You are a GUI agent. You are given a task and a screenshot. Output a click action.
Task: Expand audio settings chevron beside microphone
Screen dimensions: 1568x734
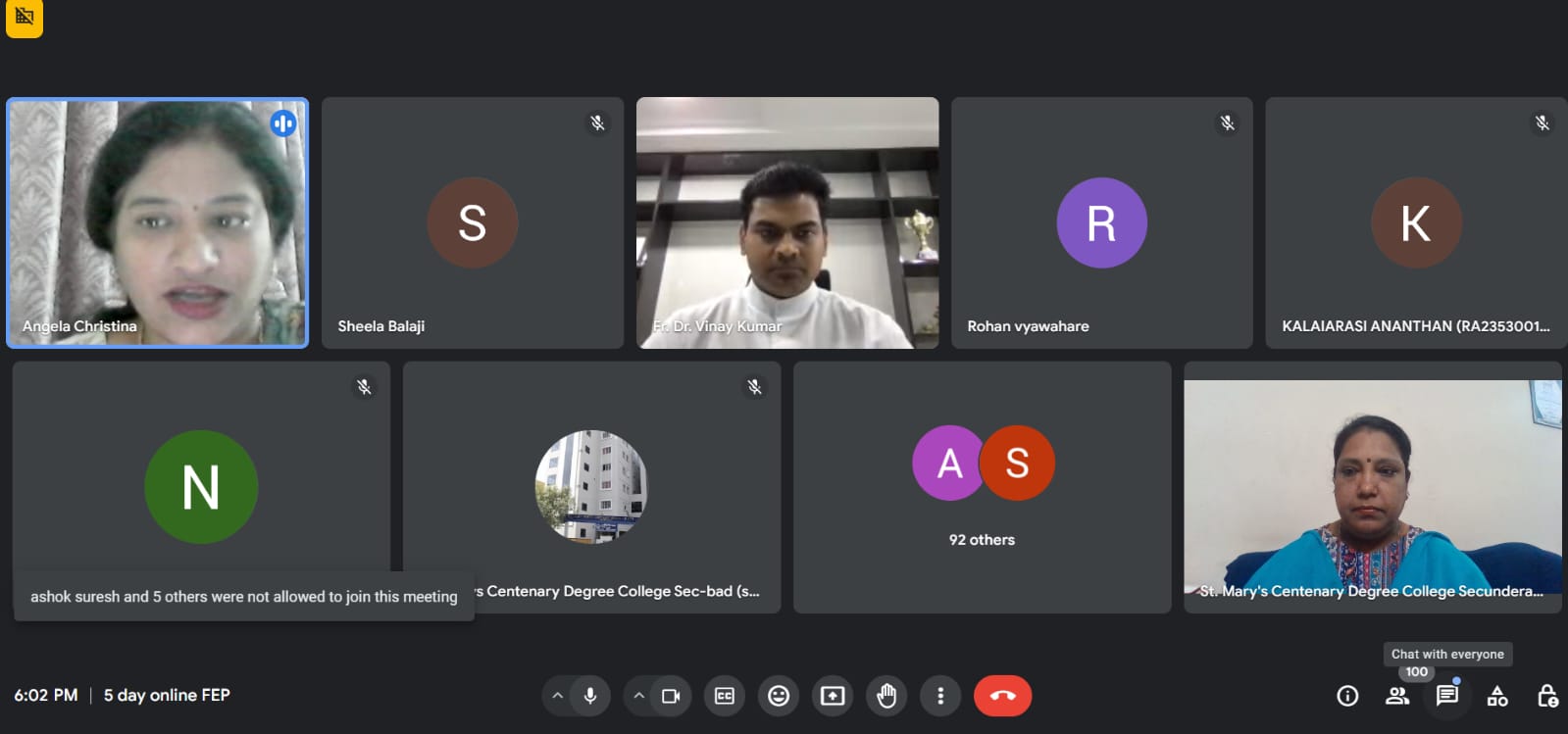click(x=557, y=696)
